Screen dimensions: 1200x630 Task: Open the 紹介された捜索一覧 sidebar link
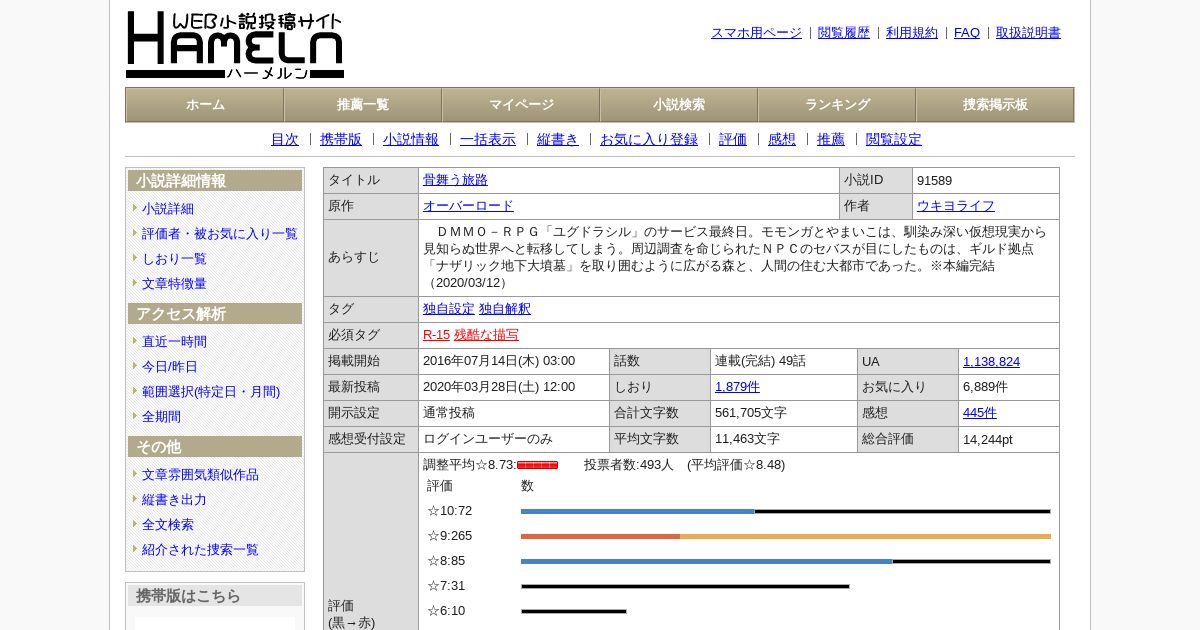(200, 550)
